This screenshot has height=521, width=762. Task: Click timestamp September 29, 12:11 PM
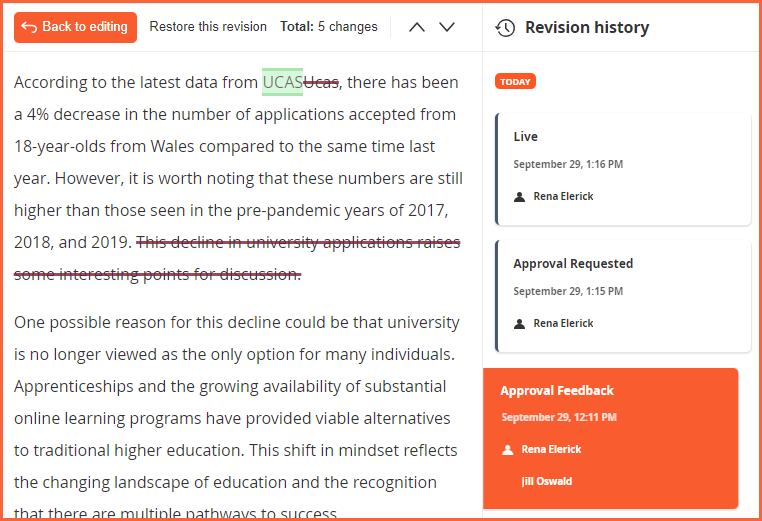point(559,417)
